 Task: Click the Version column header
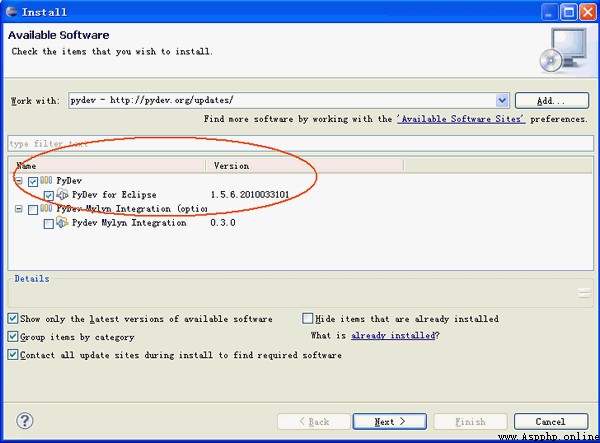[x=305, y=166]
